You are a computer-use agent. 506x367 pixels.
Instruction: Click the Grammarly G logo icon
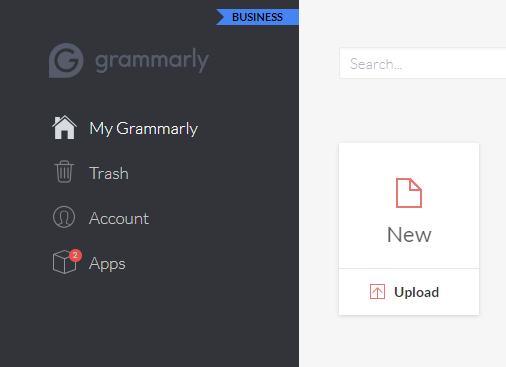tap(66, 60)
